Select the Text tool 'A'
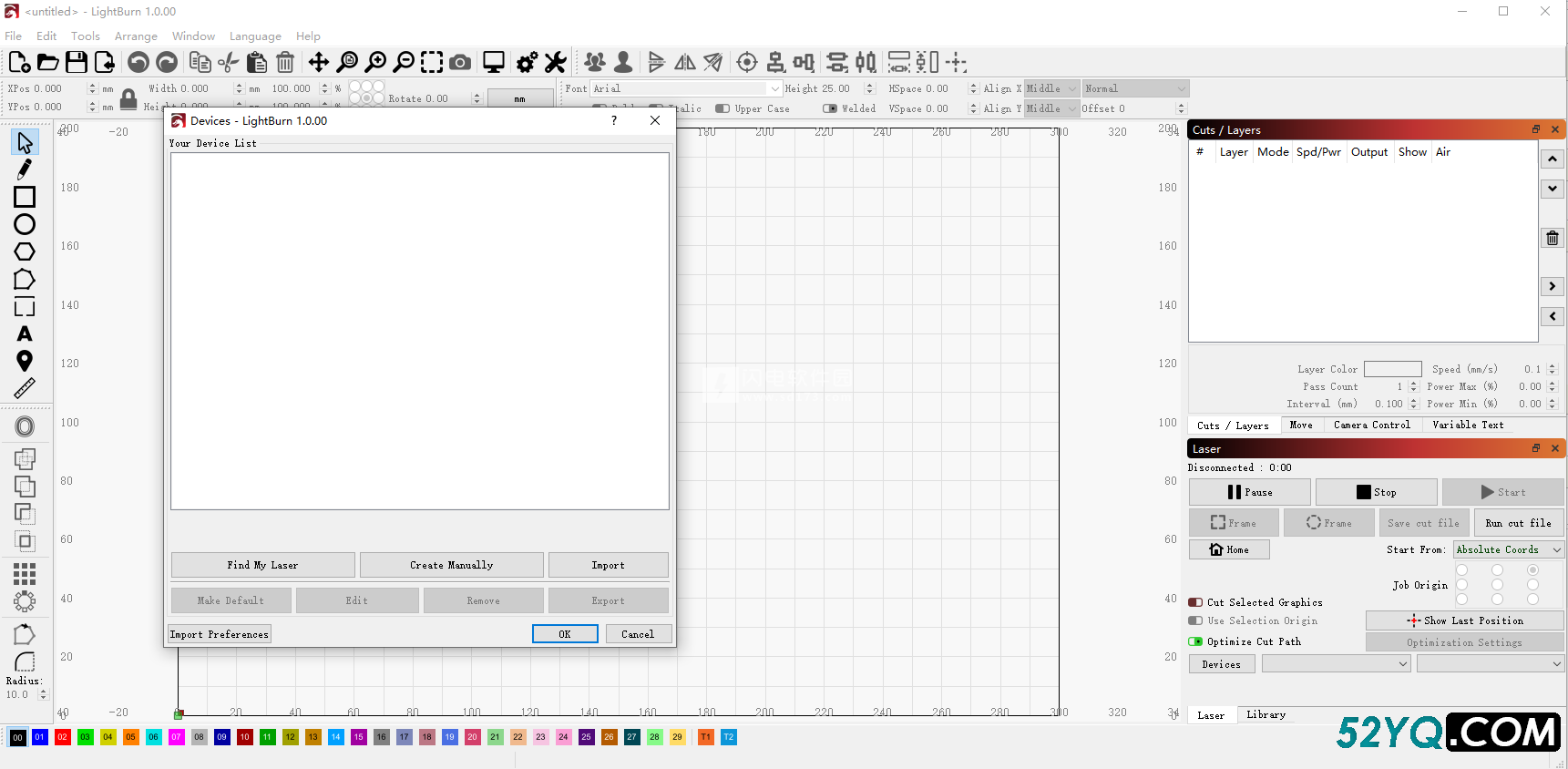Viewport: 1568px width, 769px height. pos(25,334)
